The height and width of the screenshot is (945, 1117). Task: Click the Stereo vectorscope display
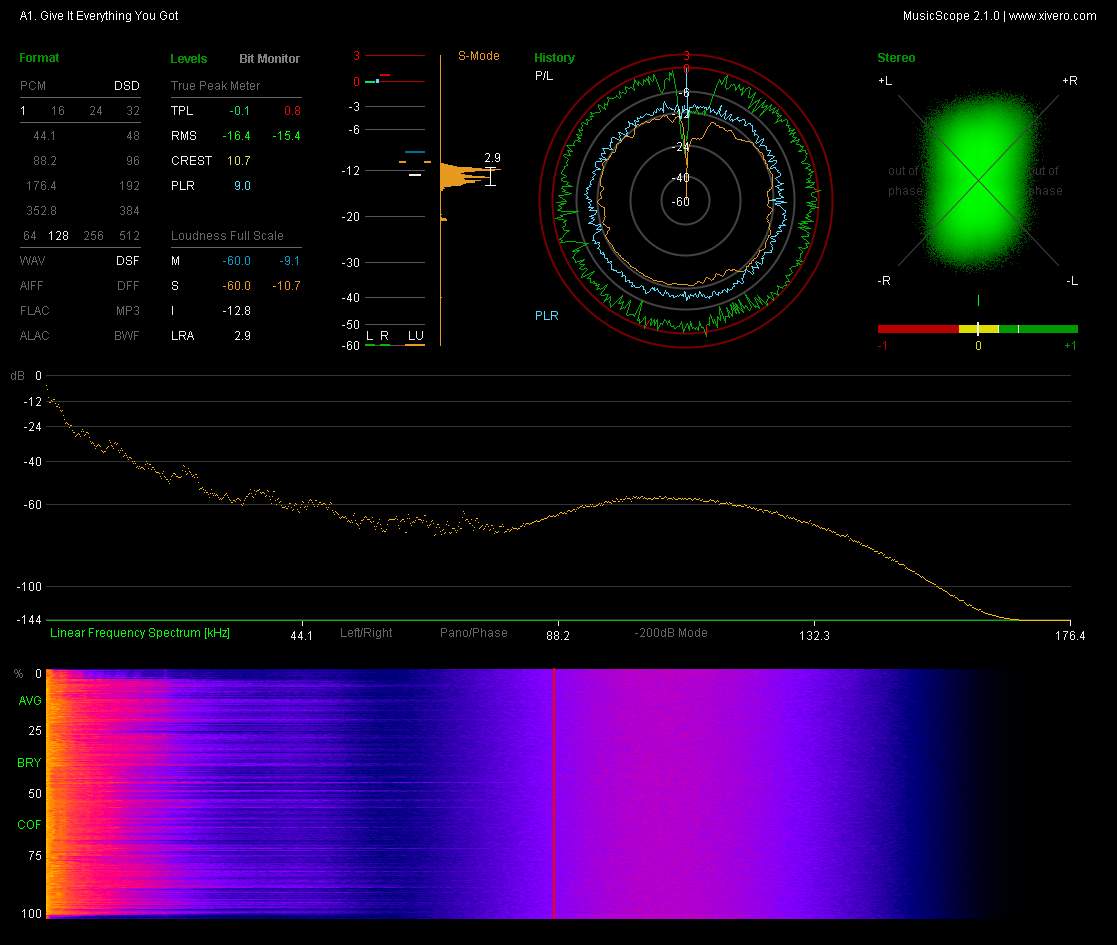click(x=978, y=180)
